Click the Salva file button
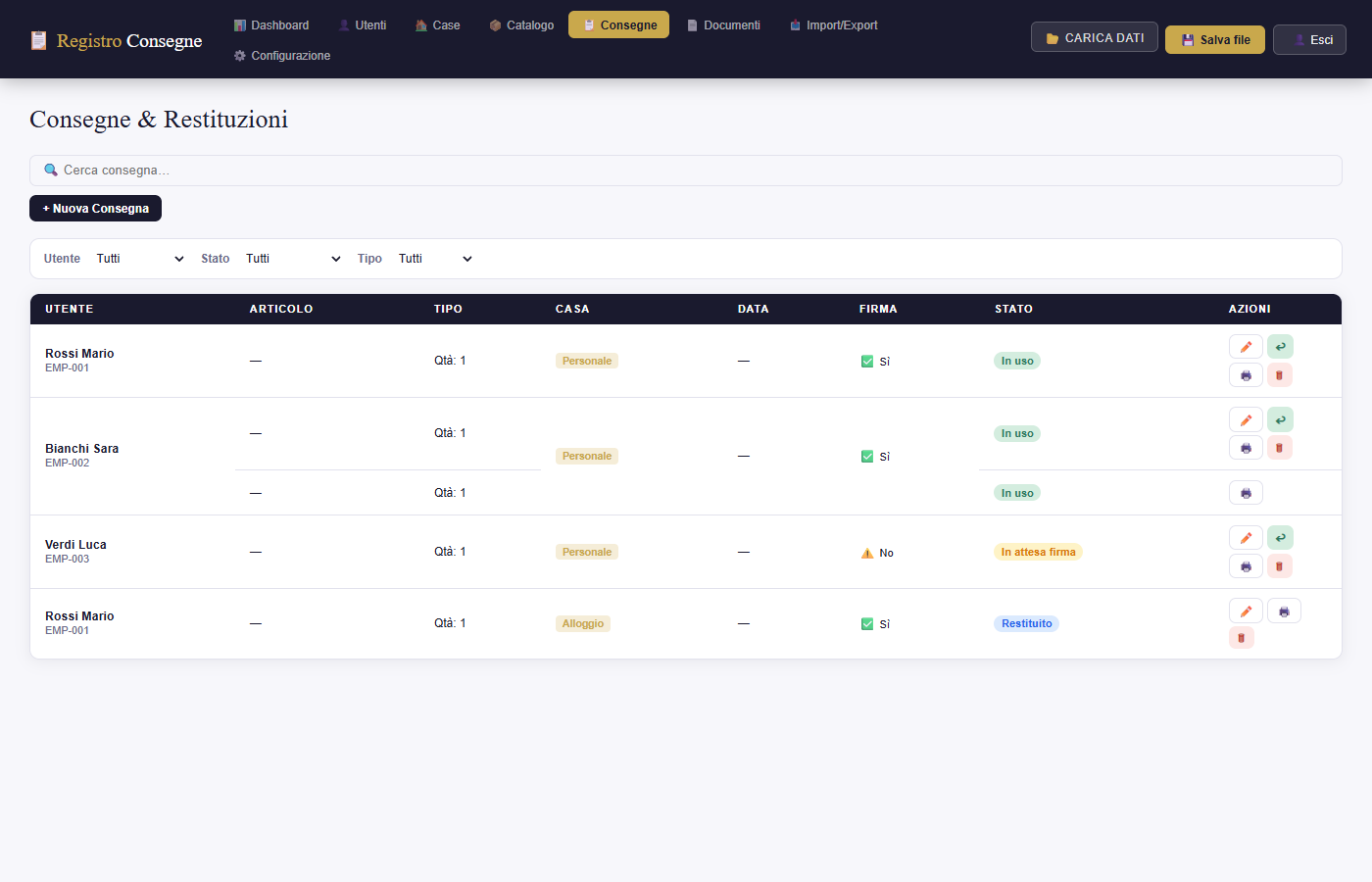 point(1215,40)
